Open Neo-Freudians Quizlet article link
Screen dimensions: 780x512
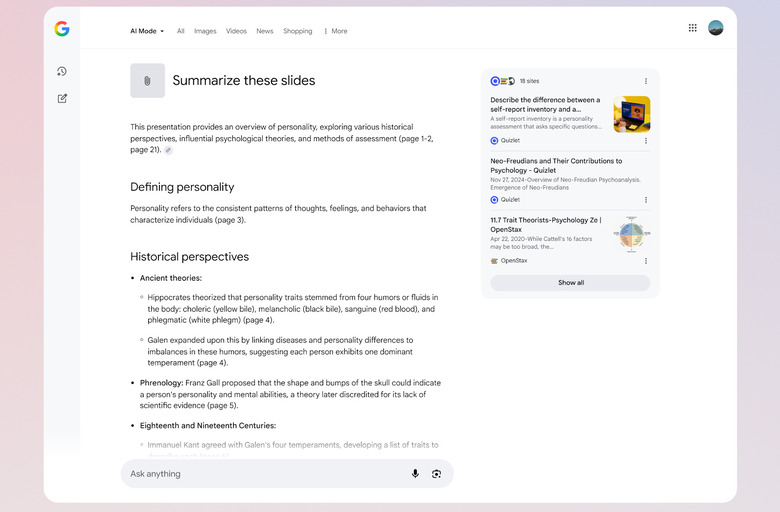click(556, 165)
